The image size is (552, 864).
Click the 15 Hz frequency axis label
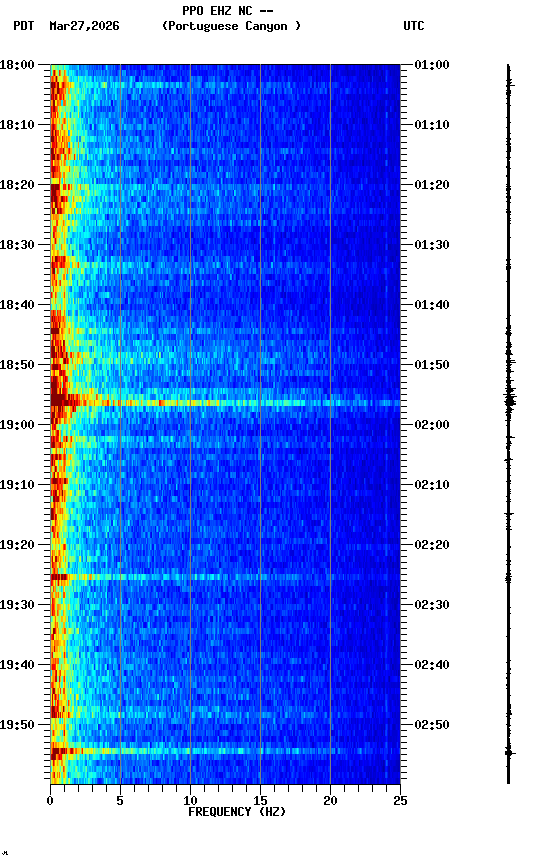260,801
